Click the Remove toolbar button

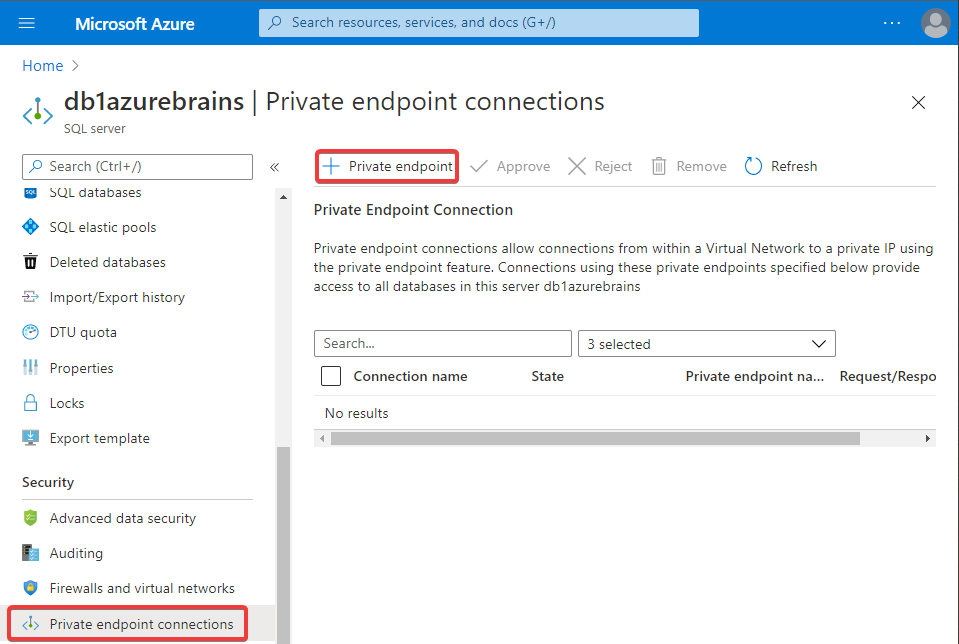click(x=689, y=166)
